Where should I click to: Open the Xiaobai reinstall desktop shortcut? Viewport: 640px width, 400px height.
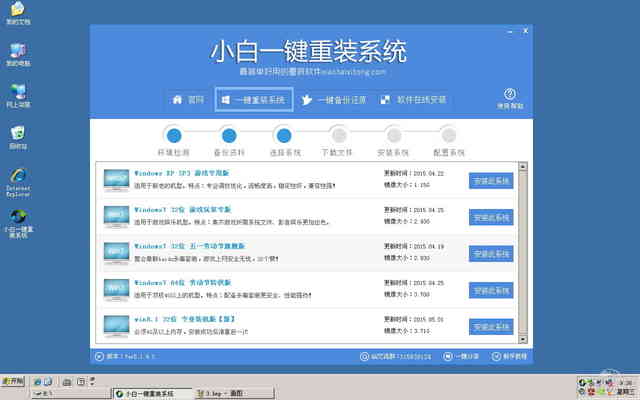click(18, 224)
